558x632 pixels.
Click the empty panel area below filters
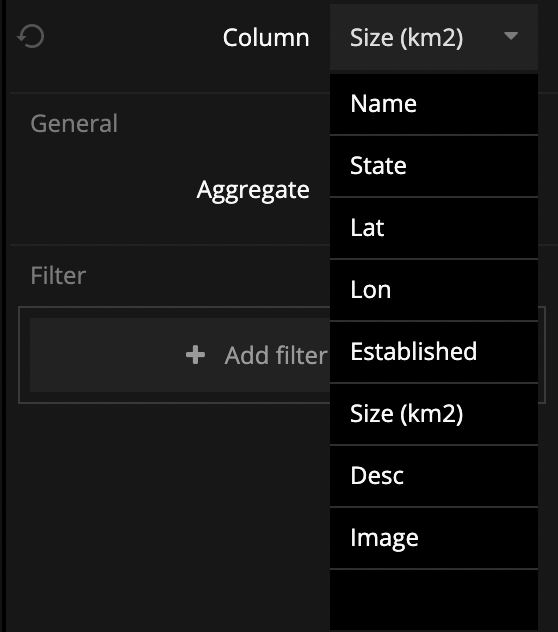(169, 516)
